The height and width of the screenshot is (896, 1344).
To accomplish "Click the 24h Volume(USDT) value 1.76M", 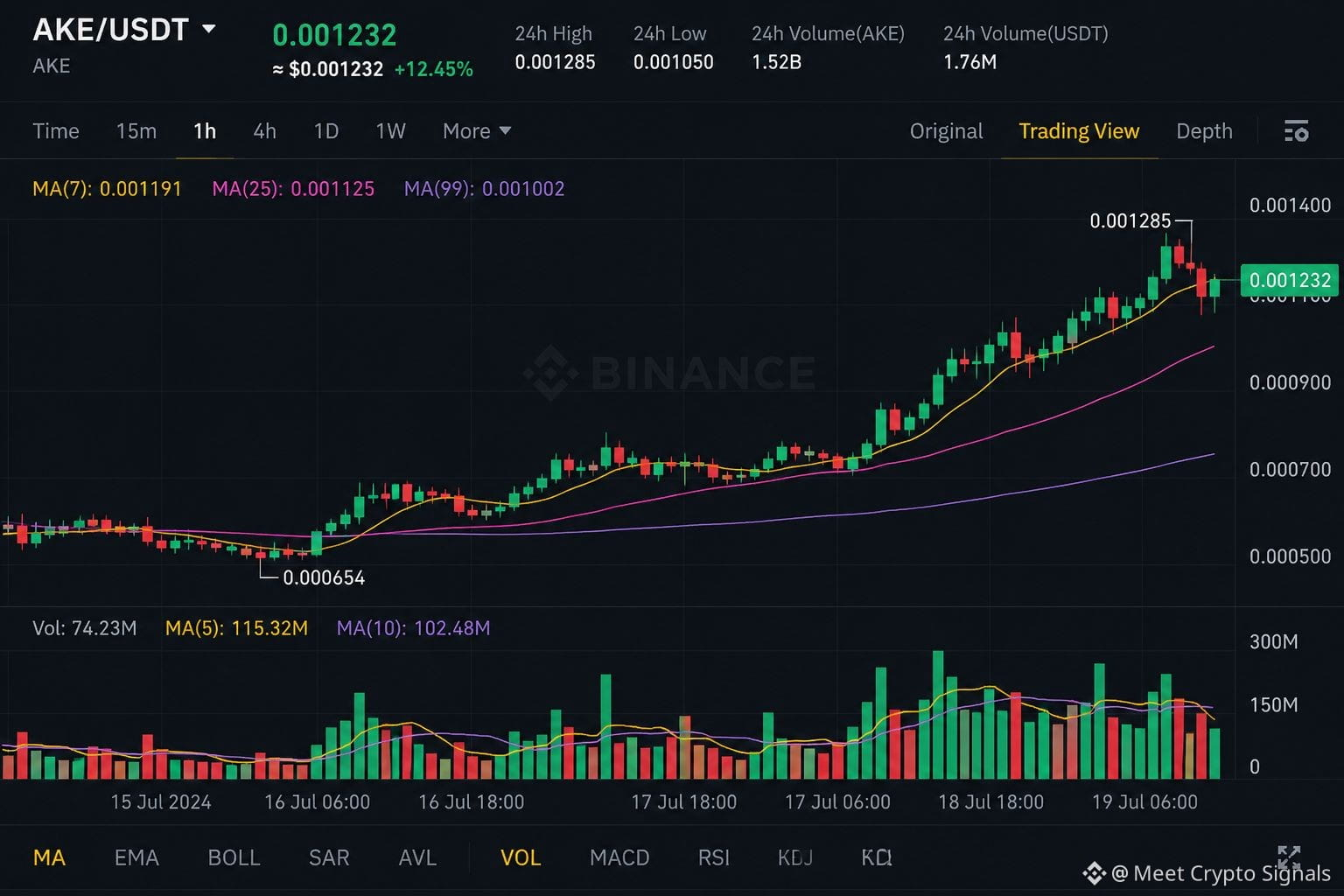I will (969, 62).
